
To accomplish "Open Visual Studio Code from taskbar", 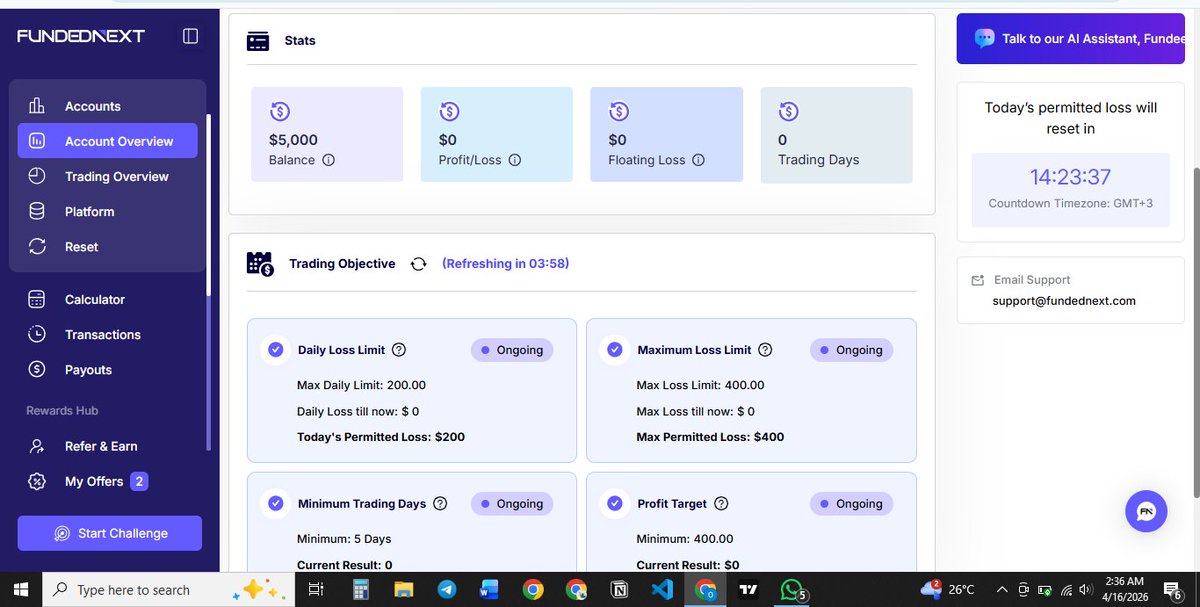I will pos(662,590).
